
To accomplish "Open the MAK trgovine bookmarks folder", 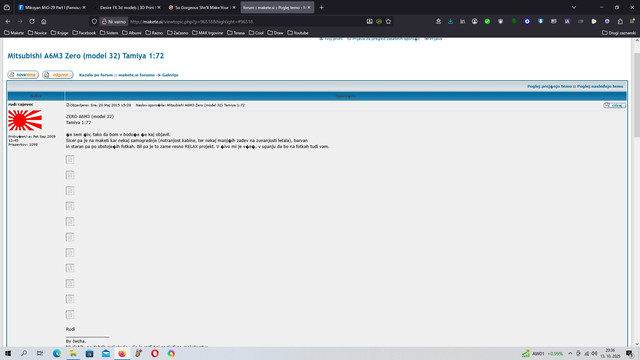I will click(208, 33).
